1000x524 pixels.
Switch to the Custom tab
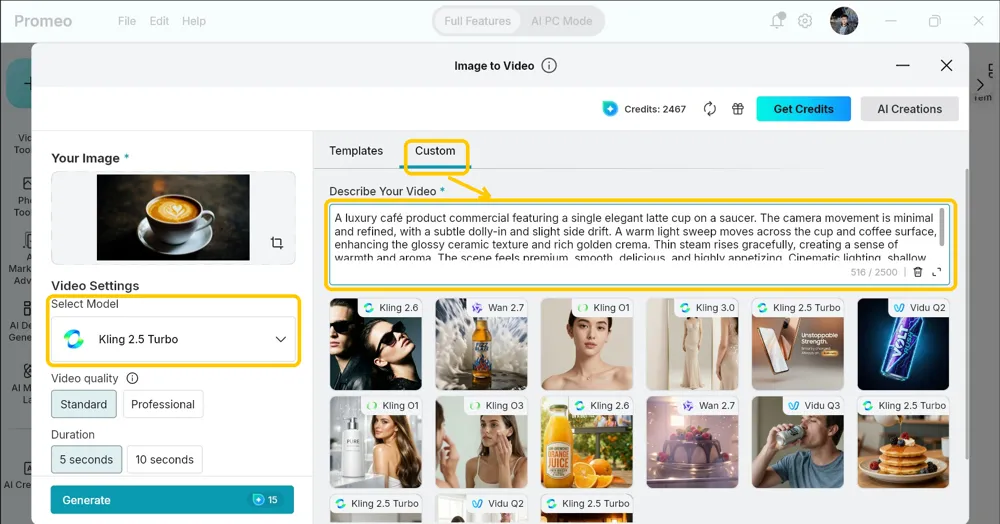(x=435, y=151)
